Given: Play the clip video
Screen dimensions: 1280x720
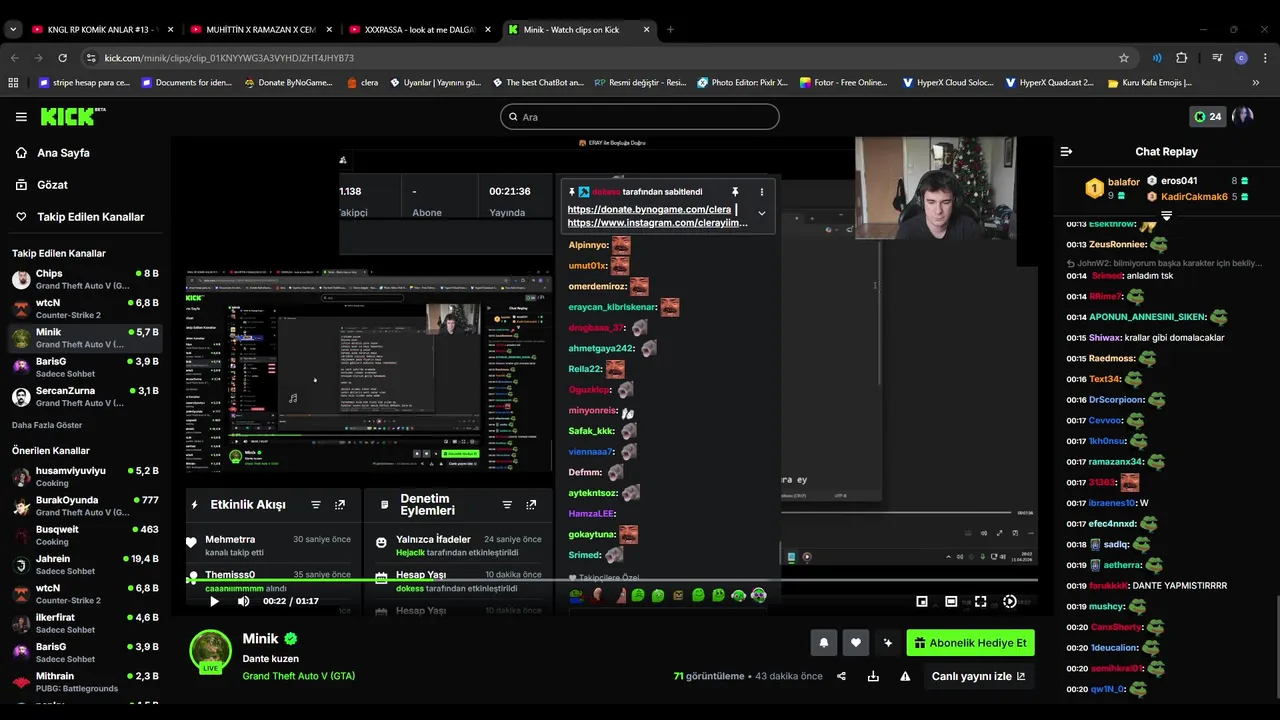Looking at the screenshot, I should point(214,601).
